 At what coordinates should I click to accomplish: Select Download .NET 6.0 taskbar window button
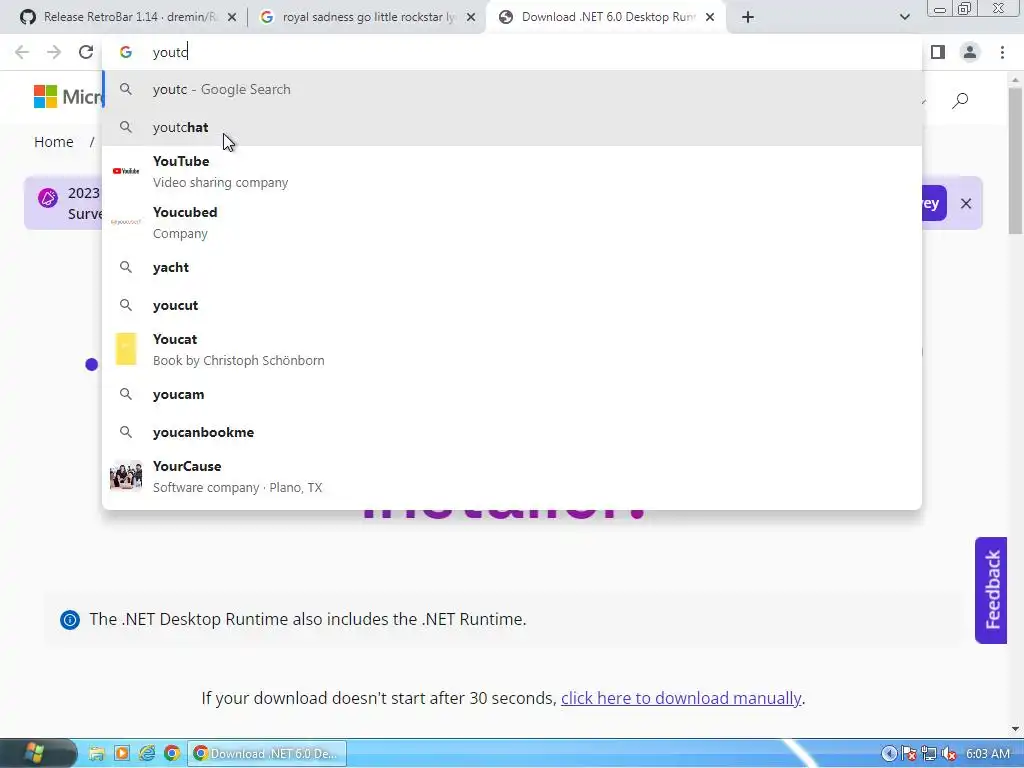267,754
